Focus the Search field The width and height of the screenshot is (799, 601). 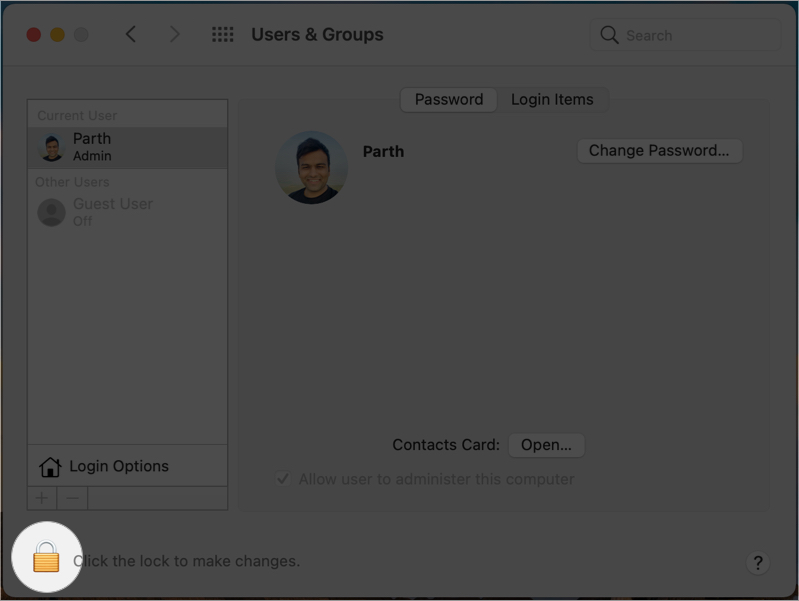tap(685, 35)
